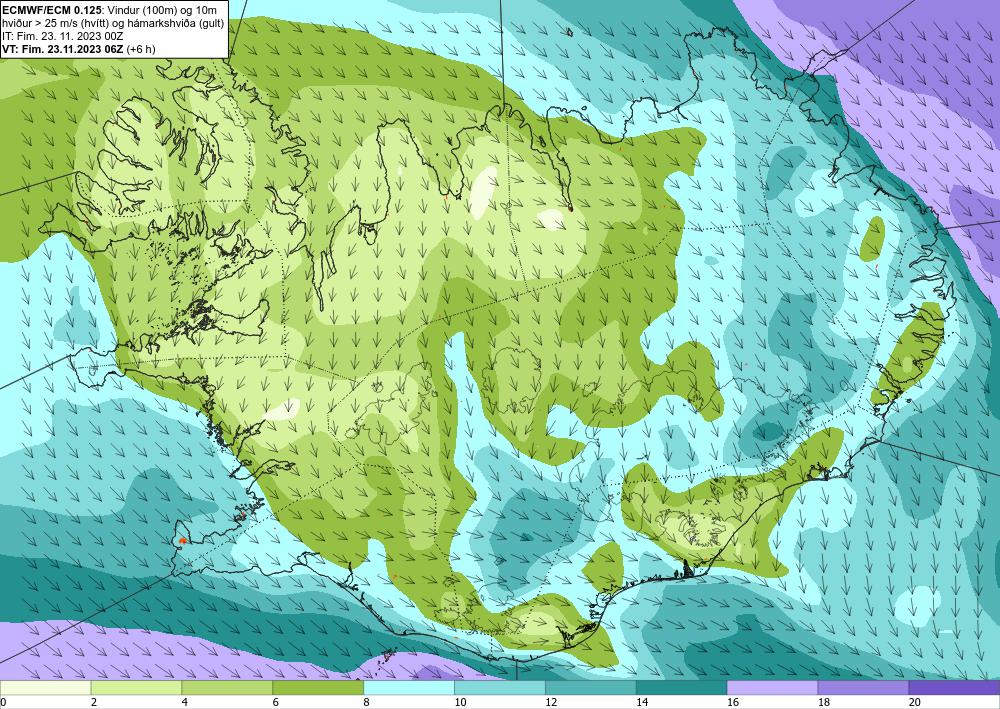Click the 18–20 m/s purple legend swatch
Viewport: 1000px width, 709px height.
[x=864, y=688]
